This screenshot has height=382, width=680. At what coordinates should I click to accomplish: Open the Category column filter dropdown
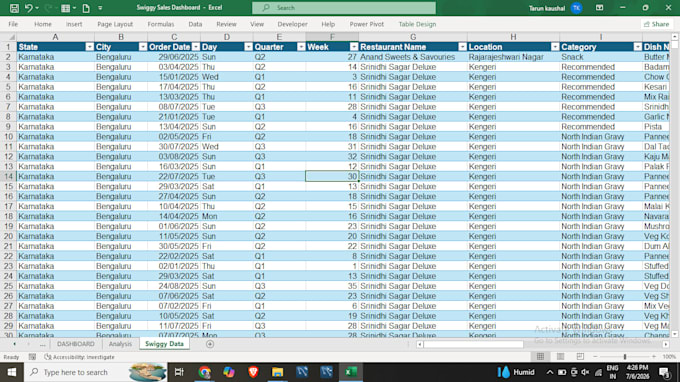pyautogui.click(x=638, y=47)
